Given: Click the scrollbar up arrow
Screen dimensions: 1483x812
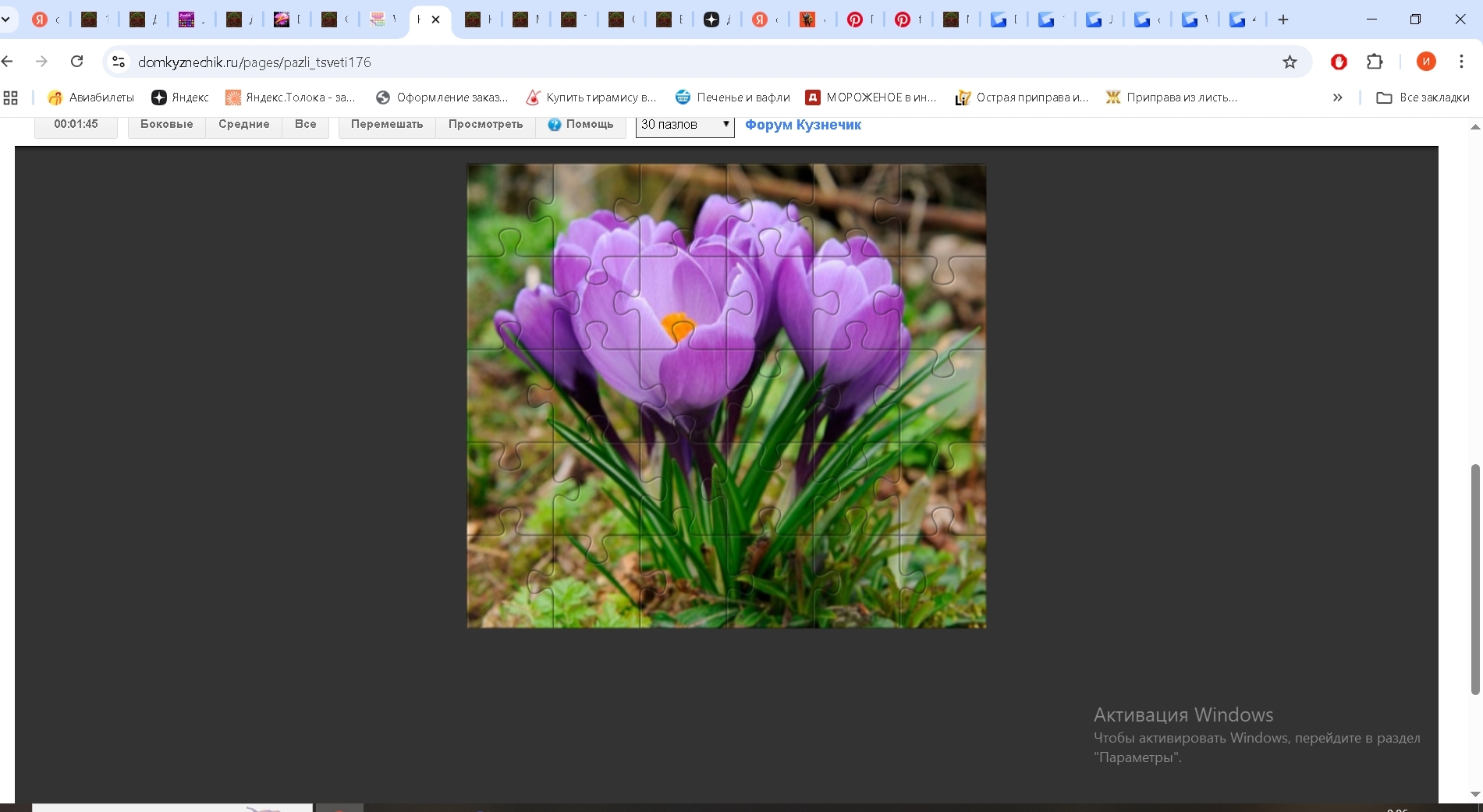Looking at the screenshot, I should (1474, 126).
